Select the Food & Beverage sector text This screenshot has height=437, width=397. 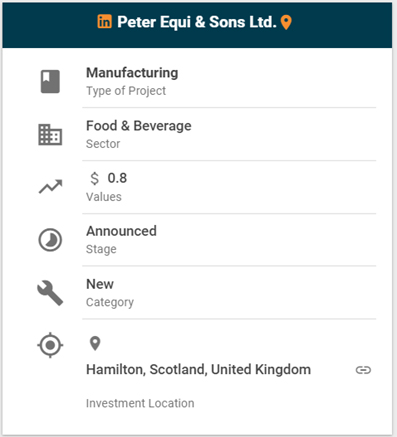point(139,126)
